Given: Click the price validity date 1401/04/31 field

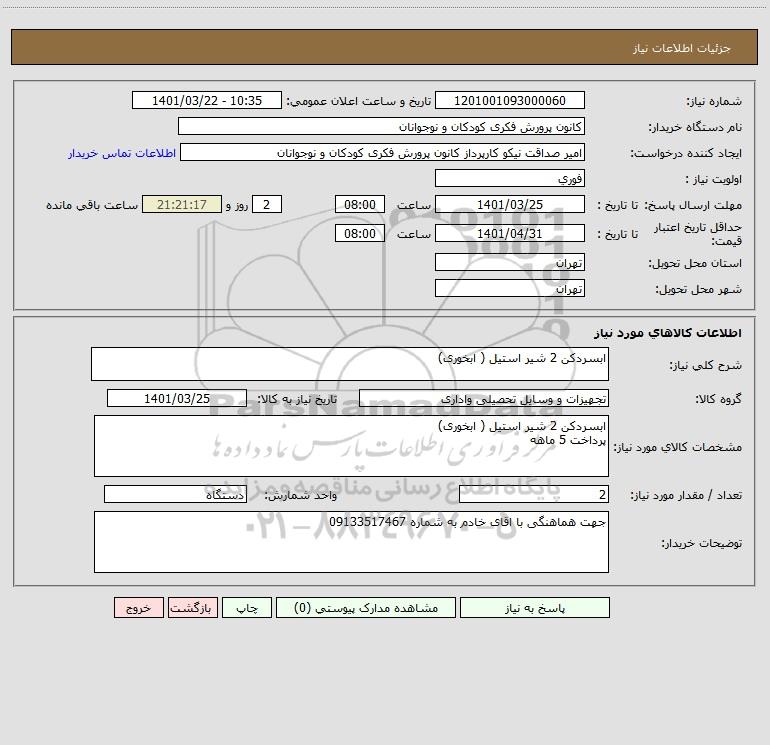Looking at the screenshot, I should click(x=510, y=233).
